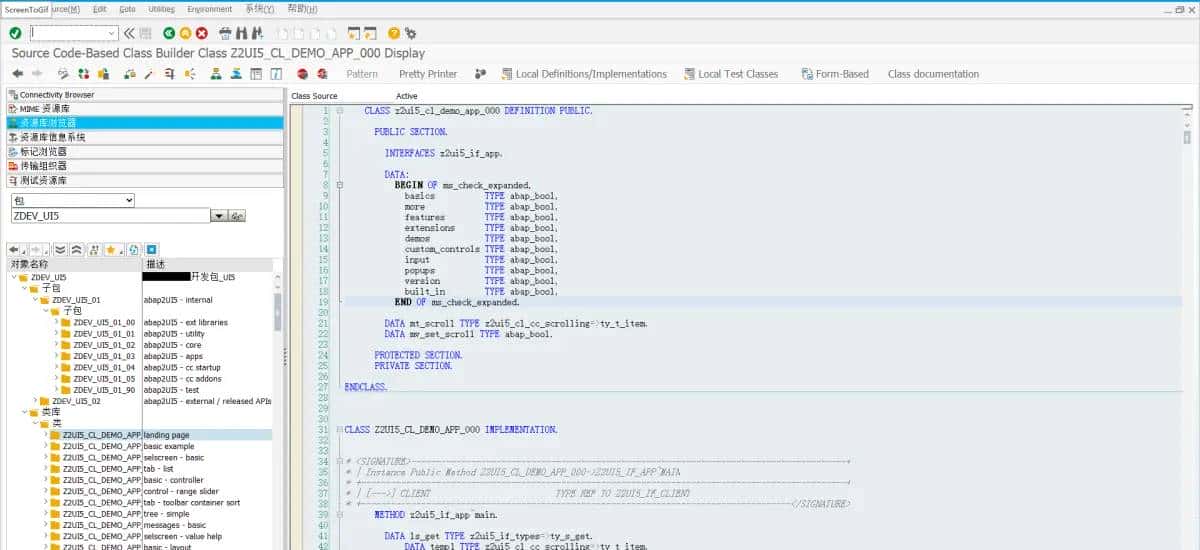Click the yellow Help question mark icon
Viewport: 1200px width, 550px height.
coord(394,33)
